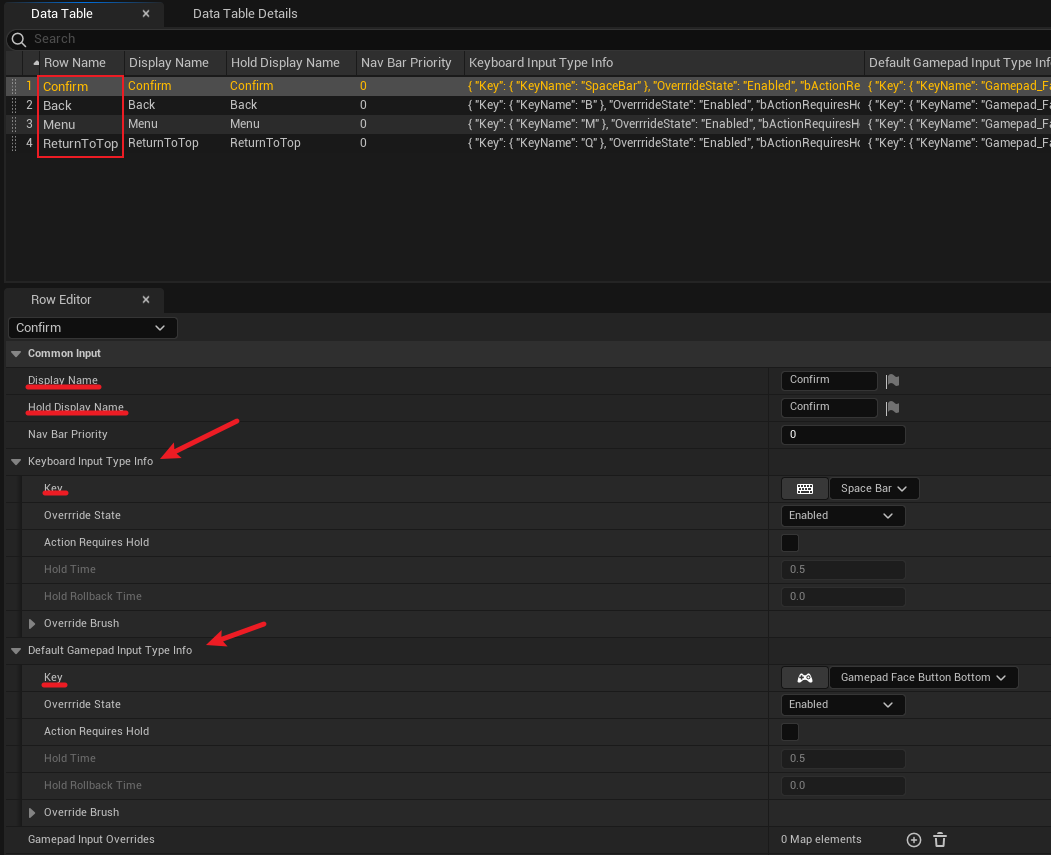
Task: Sort by Default Gamepad Input Type Info column header
Action: [959, 62]
